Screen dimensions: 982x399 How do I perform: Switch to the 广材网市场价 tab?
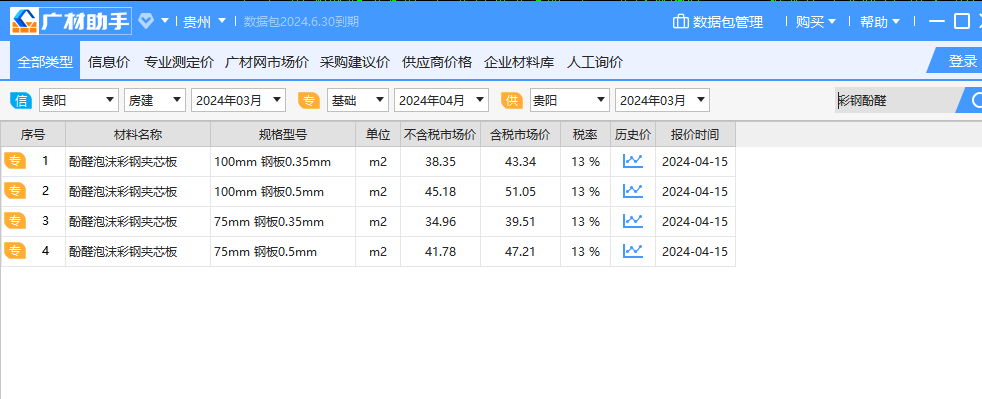267,62
